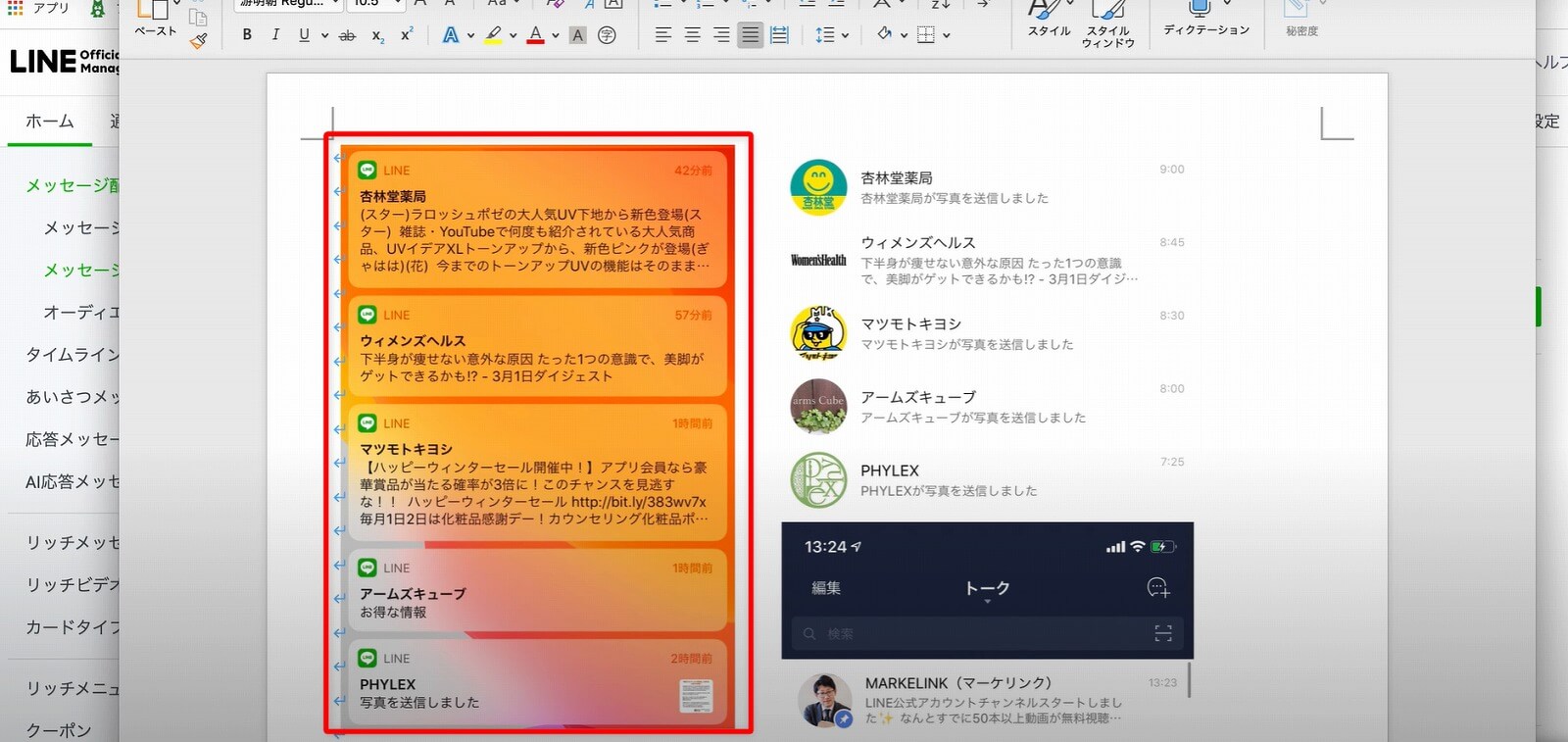
Task: Apply subscript formatting
Action: [377, 35]
